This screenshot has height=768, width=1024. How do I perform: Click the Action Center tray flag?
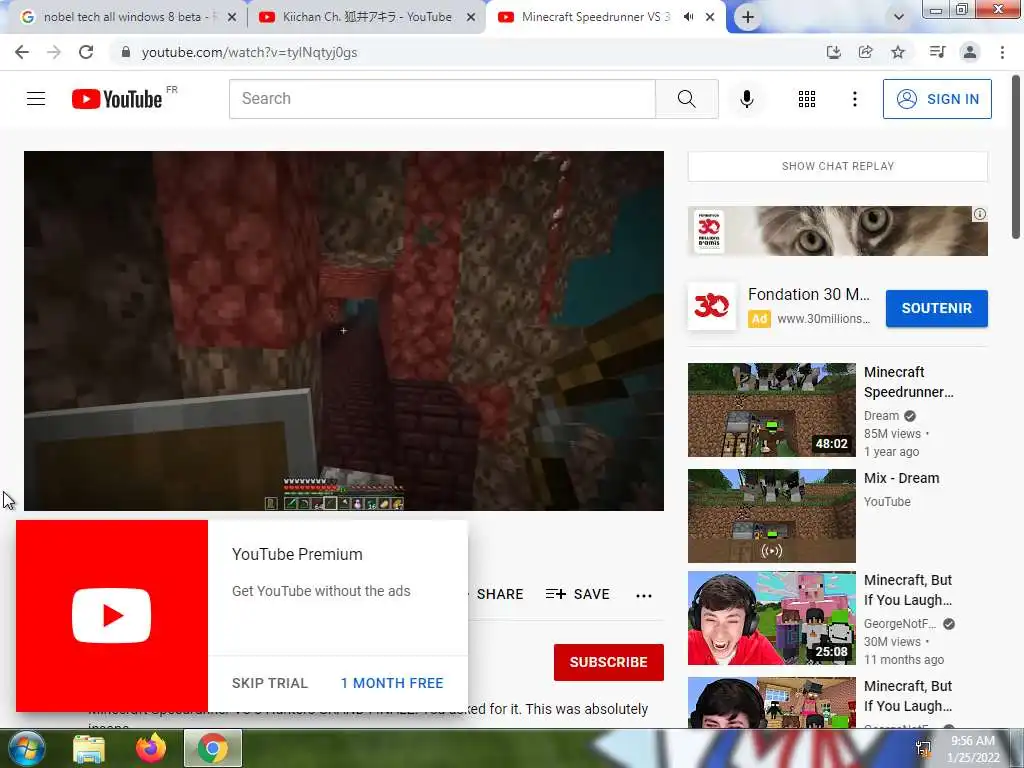923,750
